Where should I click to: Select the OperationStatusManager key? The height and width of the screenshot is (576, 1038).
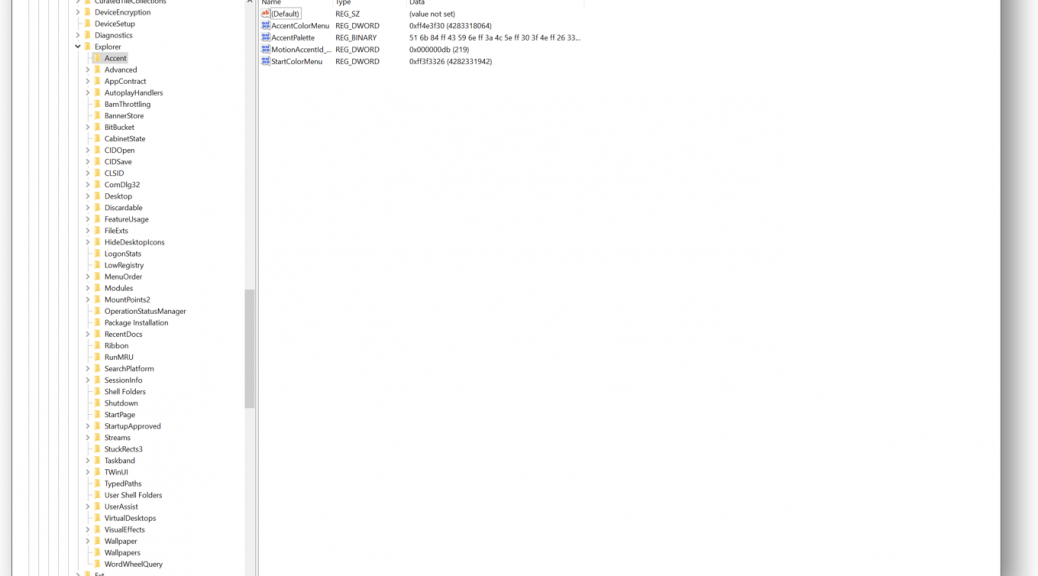(x=145, y=311)
